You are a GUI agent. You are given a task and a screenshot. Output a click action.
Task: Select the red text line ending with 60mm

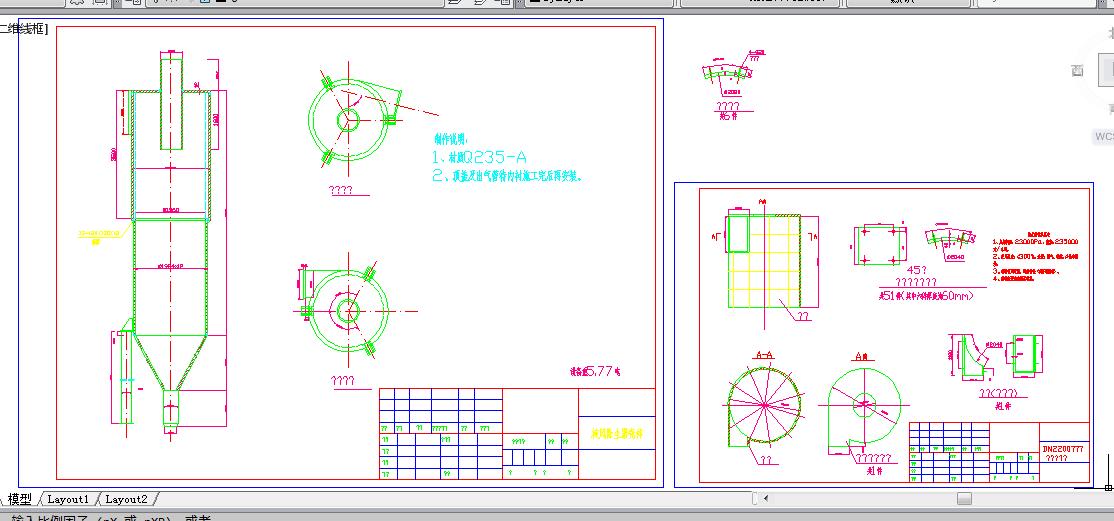pyautogui.click(x=926, y=296)
